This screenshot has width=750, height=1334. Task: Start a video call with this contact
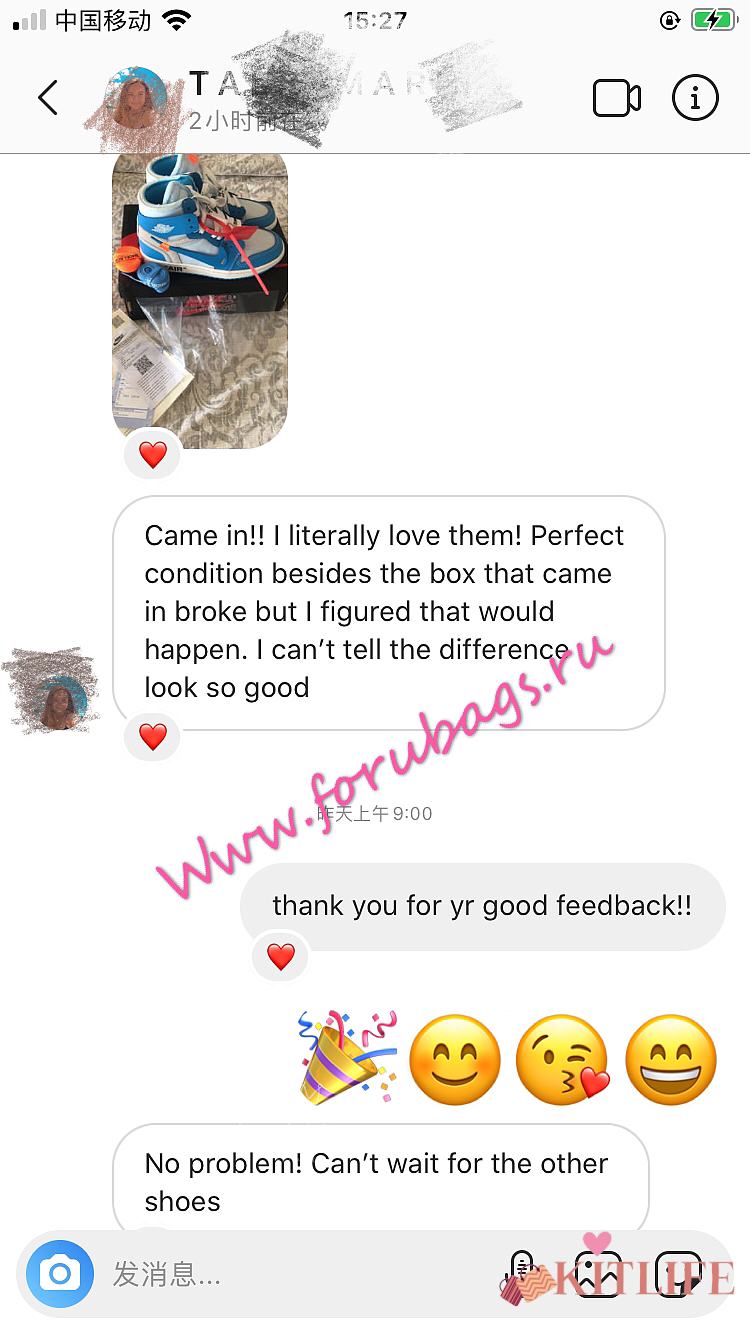point(616,98)
